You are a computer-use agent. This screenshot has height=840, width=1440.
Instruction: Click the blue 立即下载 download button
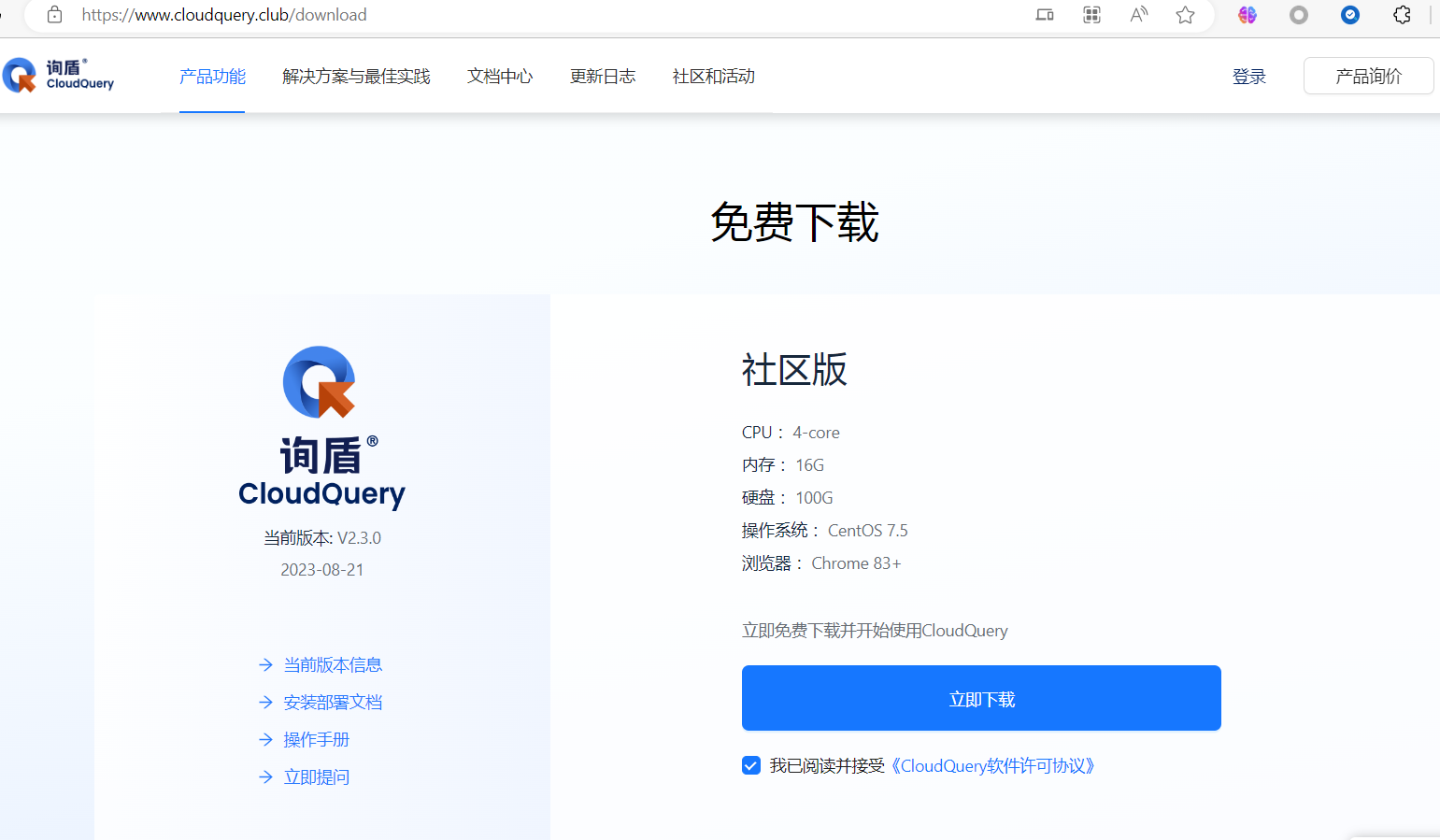981,698
